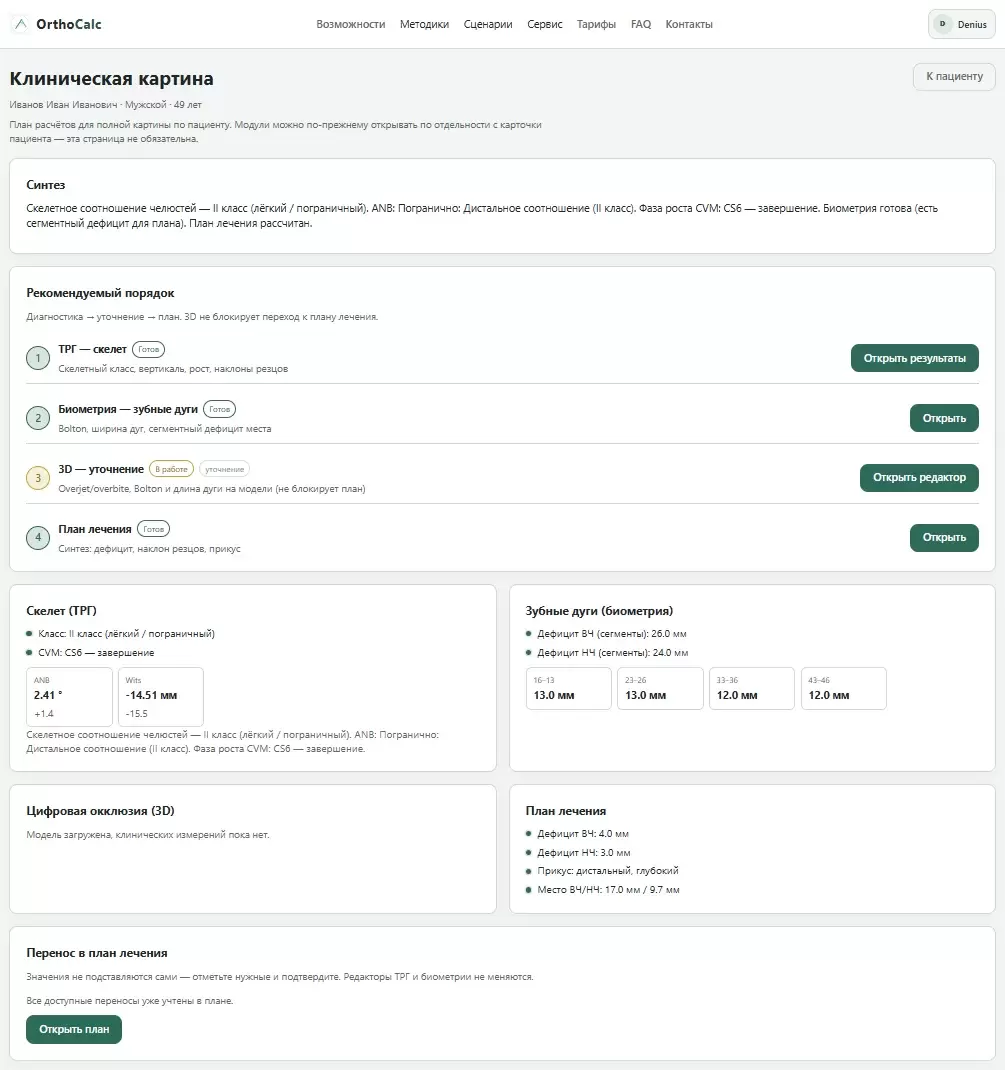Screen dimensions: 1005x1070
Task: Click the План лечения step title
Action: (x=95, y=529)
